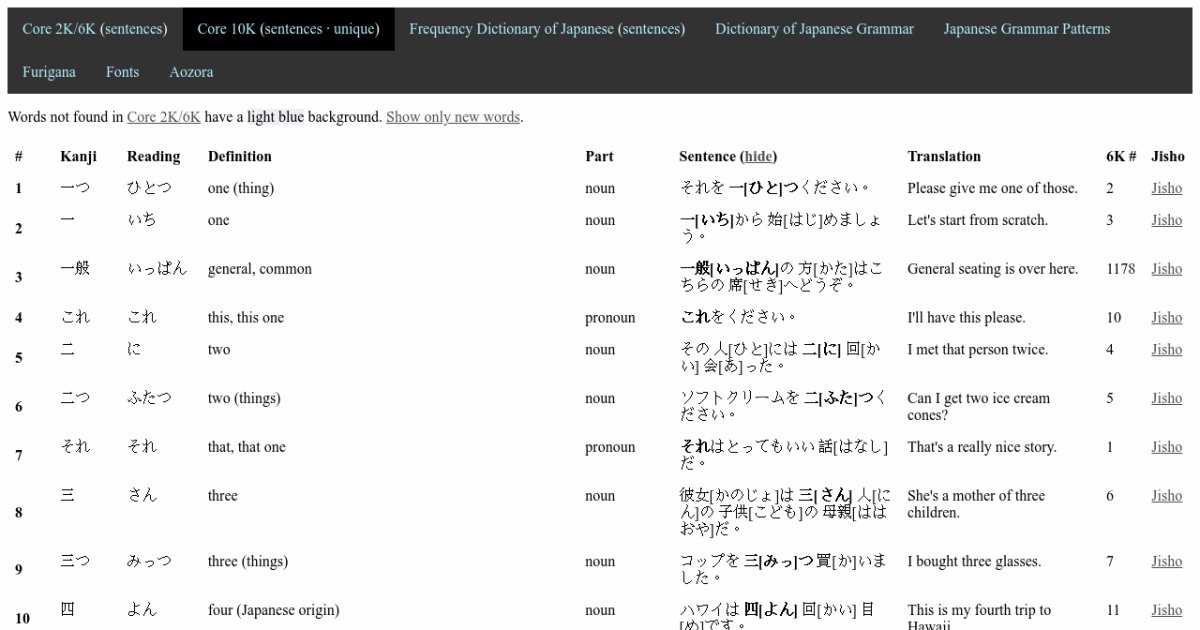This screenshot has height=630, width=1200.
Task: Open the Core 10K unique sentences tab
Action: coord(288,29)
